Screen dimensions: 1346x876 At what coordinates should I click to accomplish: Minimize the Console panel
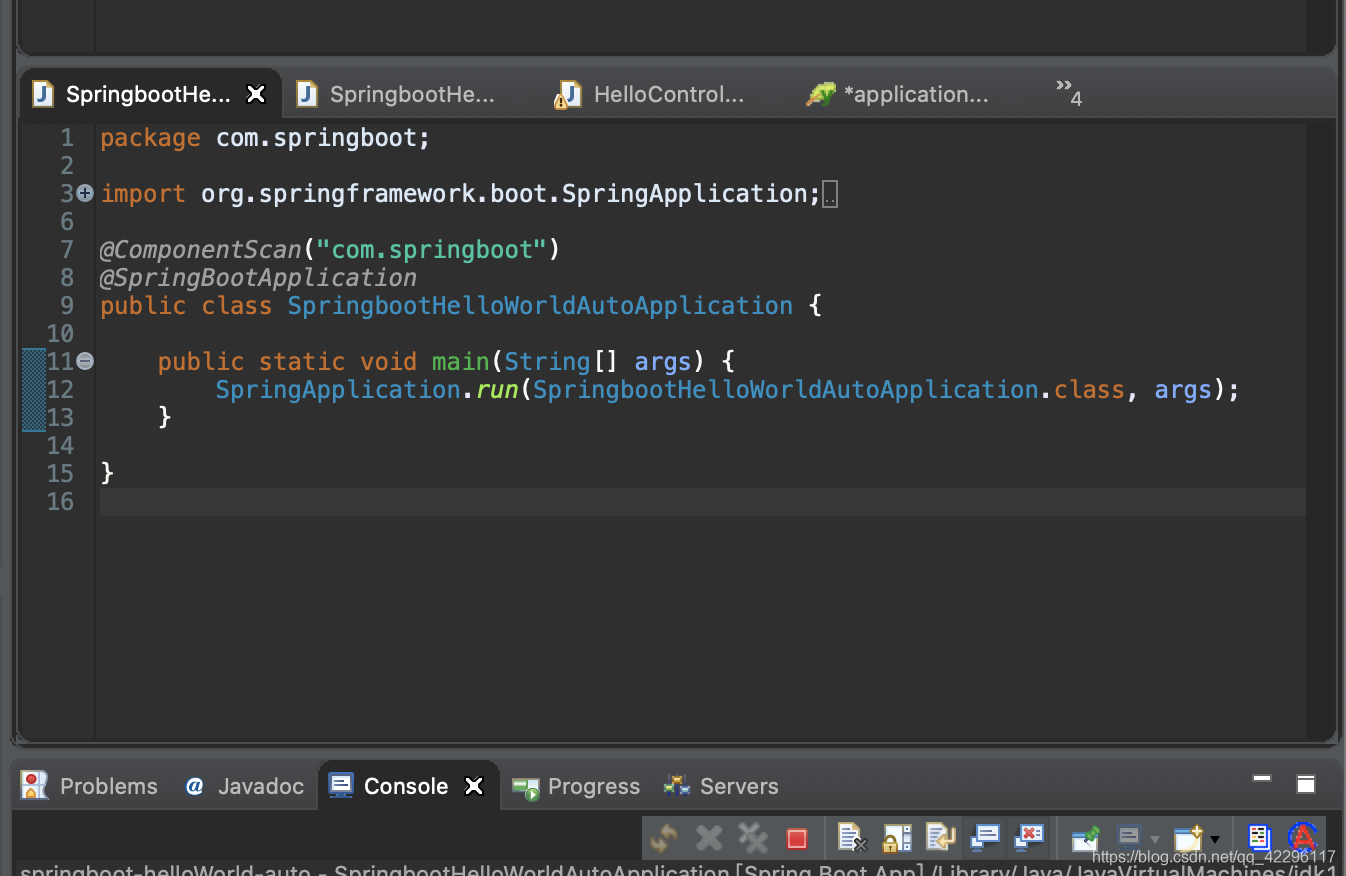click(x=1262, y=778)
